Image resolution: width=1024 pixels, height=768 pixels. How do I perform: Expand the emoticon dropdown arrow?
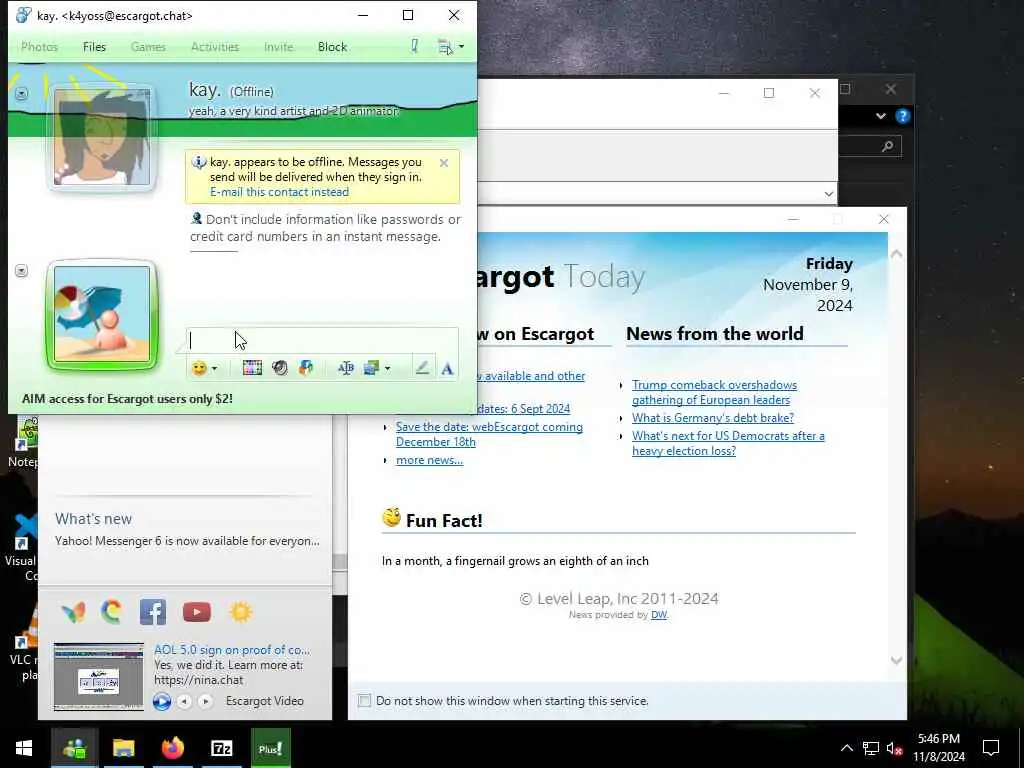click(x=214, y=369)
